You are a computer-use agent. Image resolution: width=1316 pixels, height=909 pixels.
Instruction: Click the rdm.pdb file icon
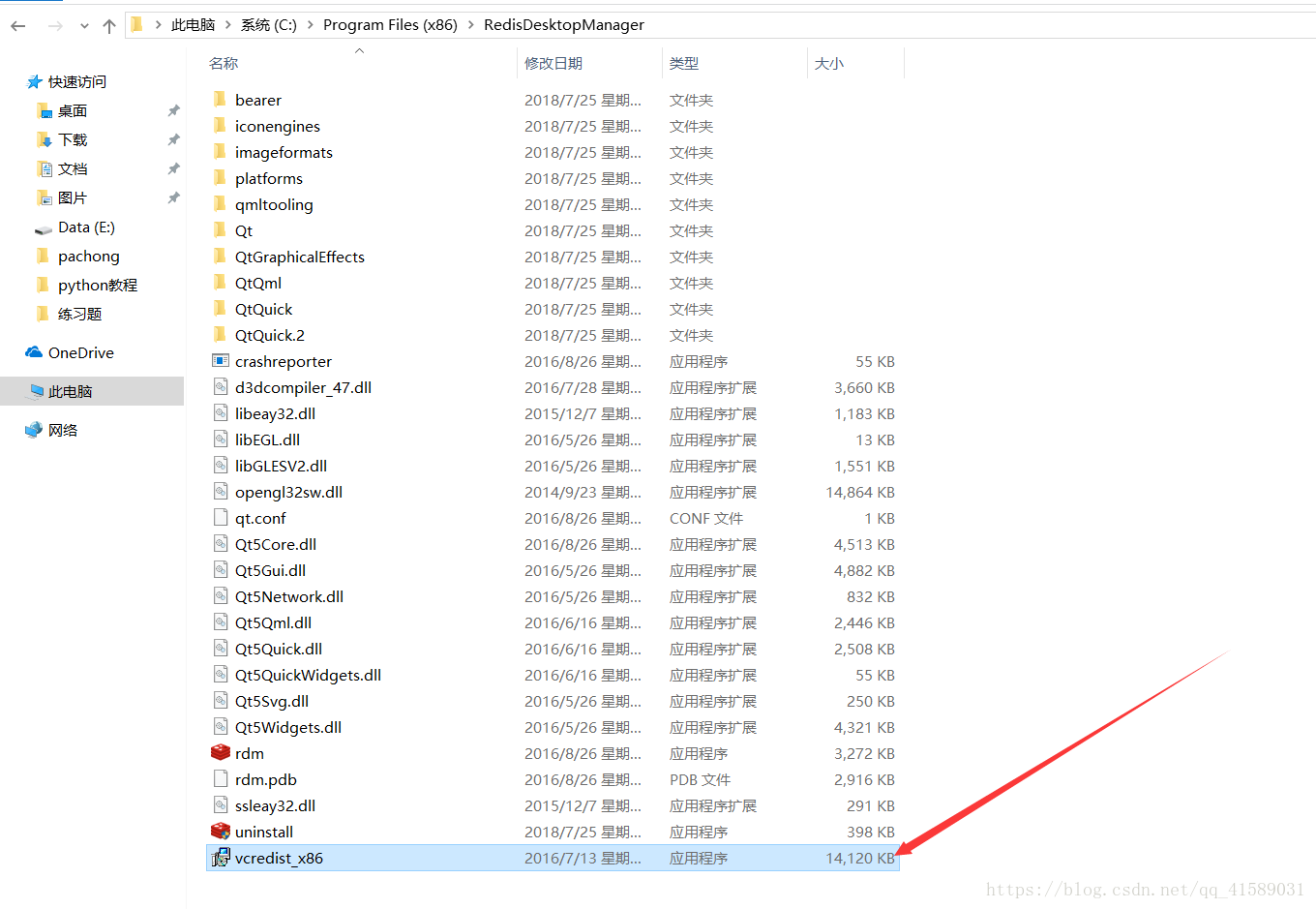221,778
